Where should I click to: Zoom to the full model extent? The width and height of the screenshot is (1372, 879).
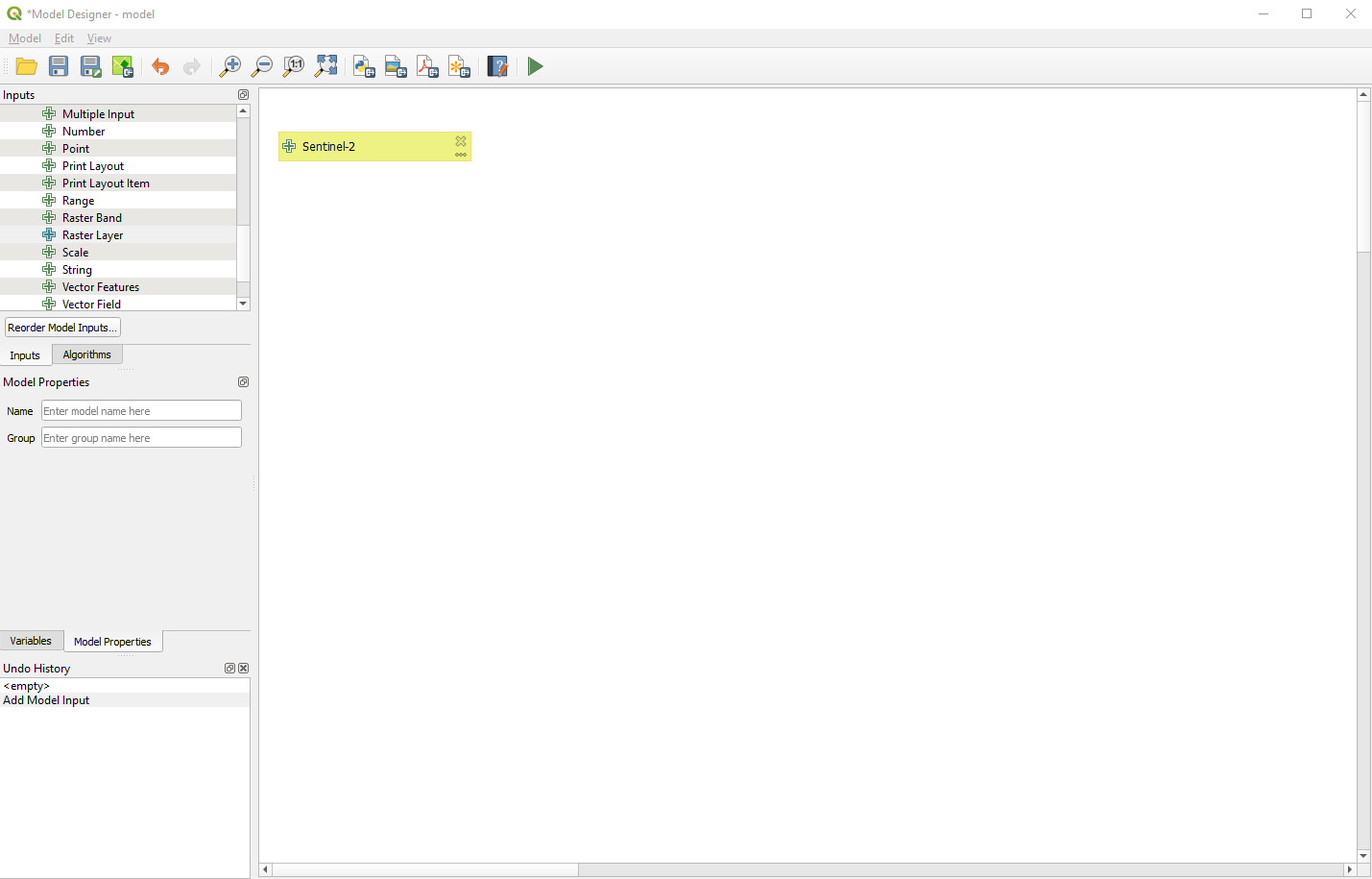(326, 66)
